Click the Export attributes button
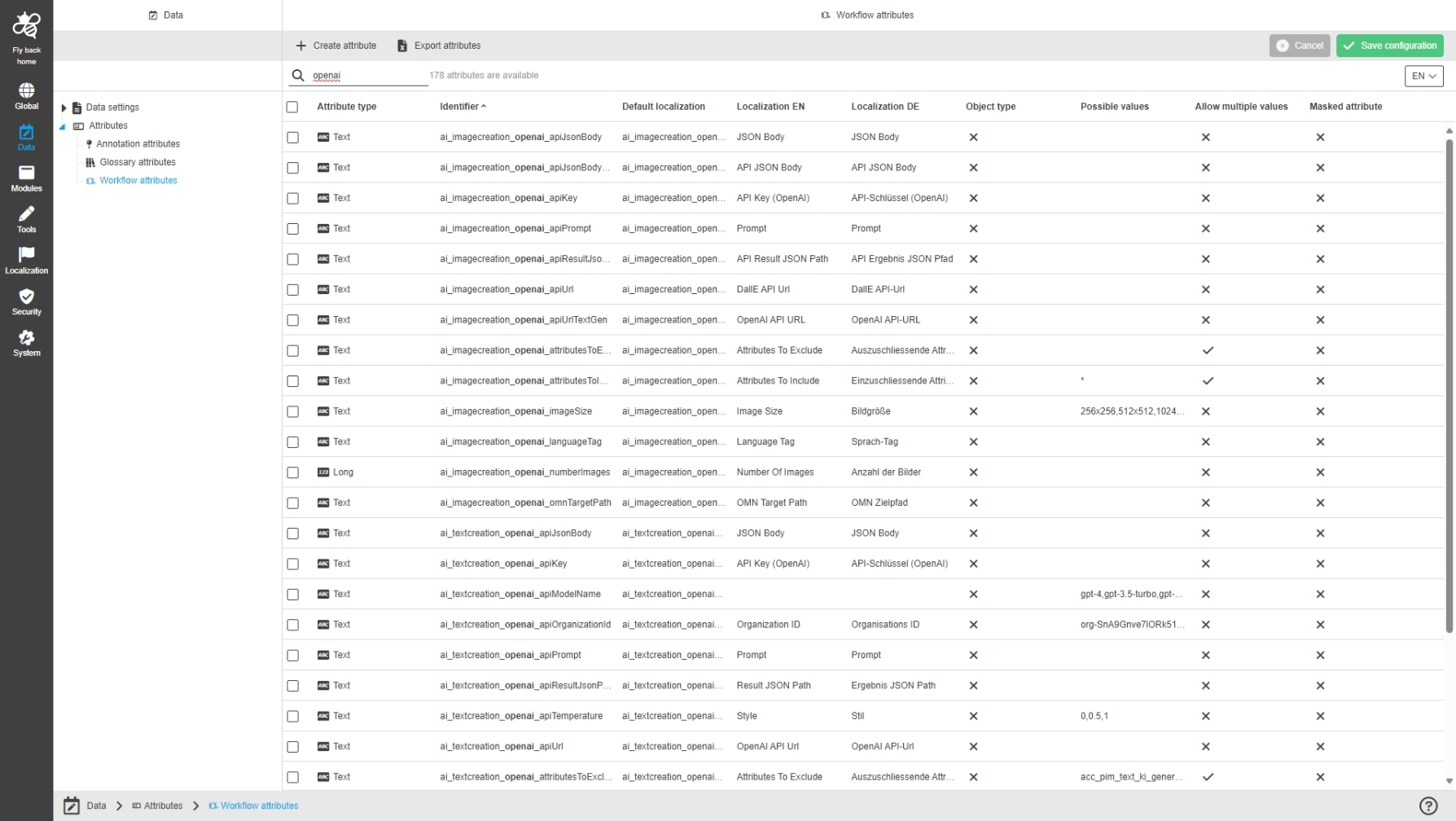The height and width of the screenshot is (821, 1456). (439, 46)
